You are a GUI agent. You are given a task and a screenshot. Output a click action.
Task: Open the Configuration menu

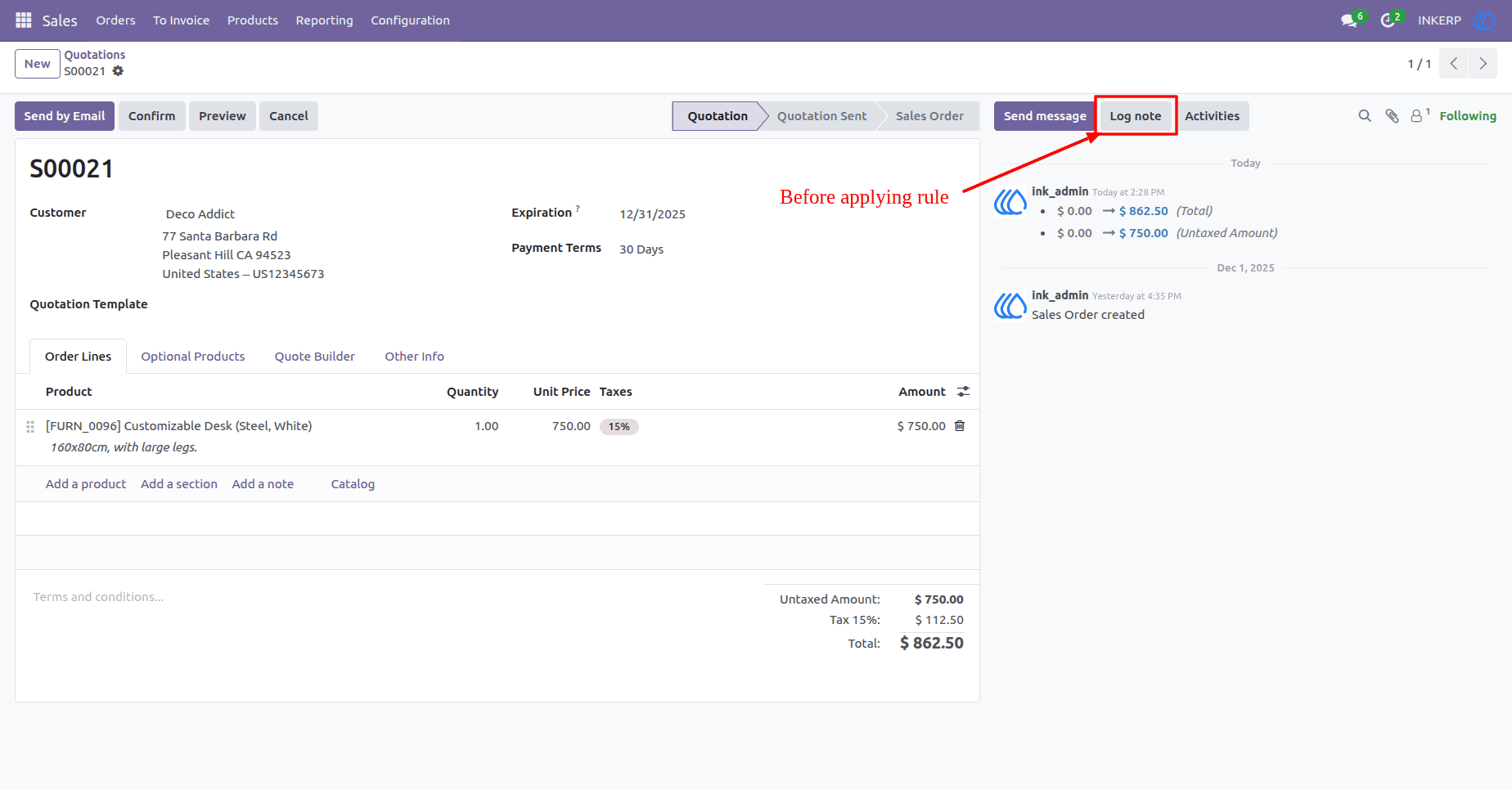click(x=411, y=20)
